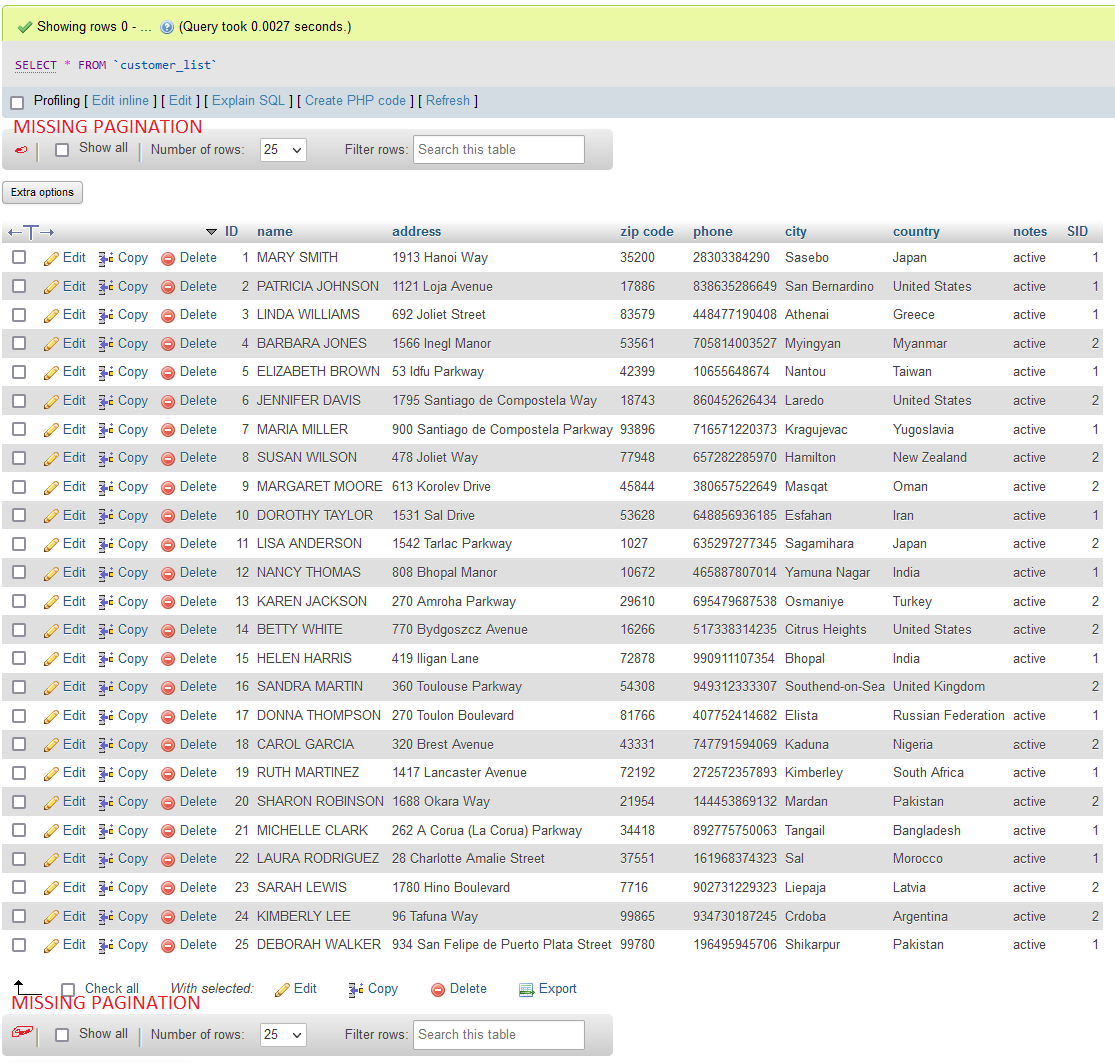Click the descending sort arrow beside ID

[211, 231]
